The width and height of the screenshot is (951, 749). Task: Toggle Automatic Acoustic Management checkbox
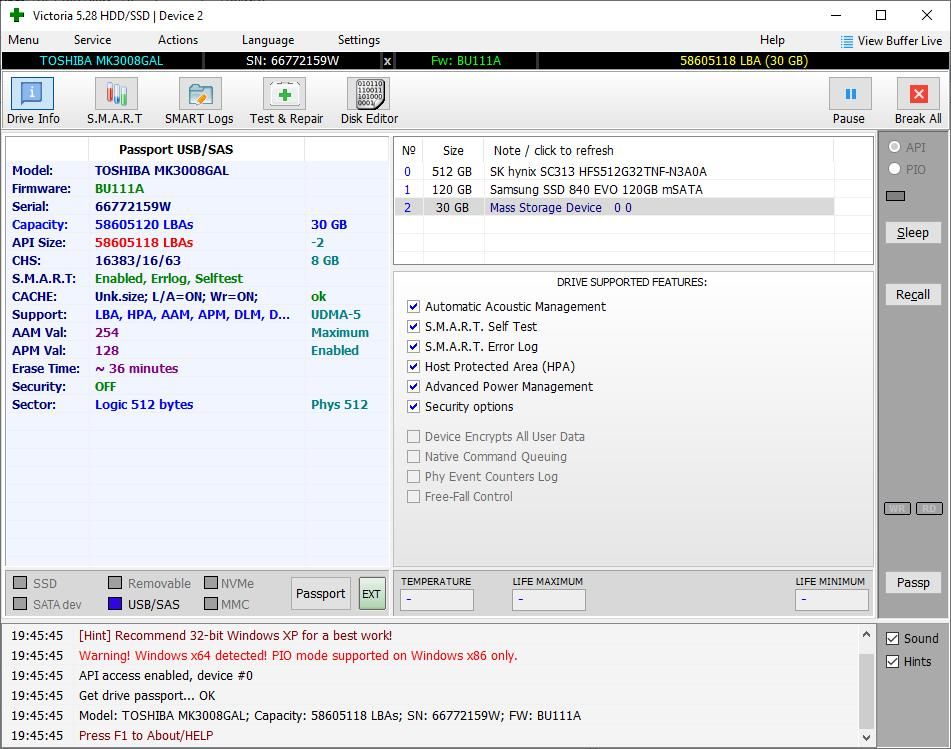[413, 306]
